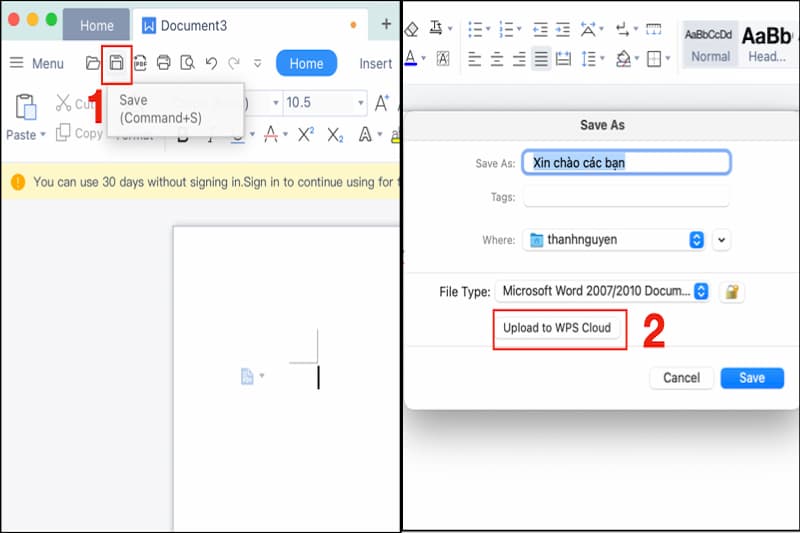Image resolution: width=800 pixels, height=533 pixels.
Task: Apply bulleted list
Action: point(475,29)
